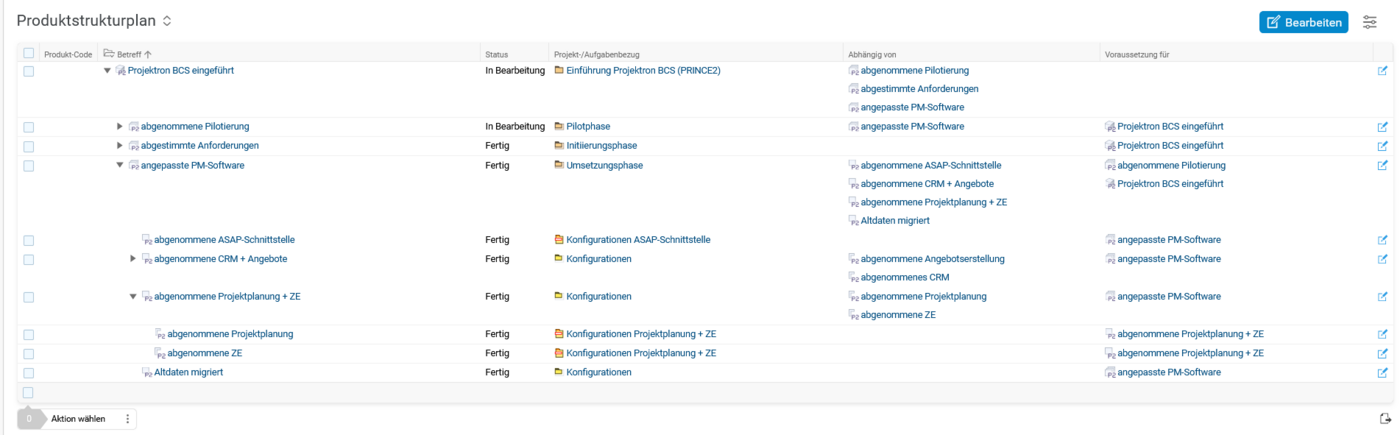Screen dimensions: 1400x435
Task: Click folder icon in Betreff column header
Action: (109, 53)
